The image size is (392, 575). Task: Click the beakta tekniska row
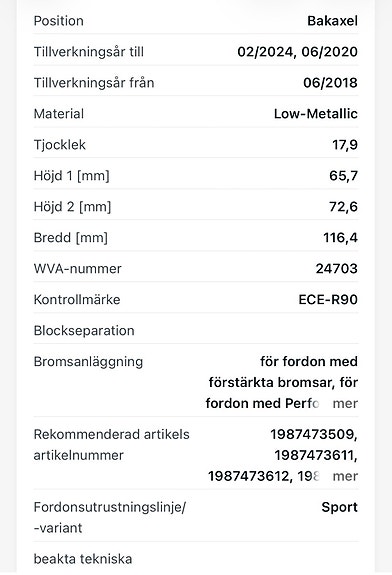coord(196,559)
